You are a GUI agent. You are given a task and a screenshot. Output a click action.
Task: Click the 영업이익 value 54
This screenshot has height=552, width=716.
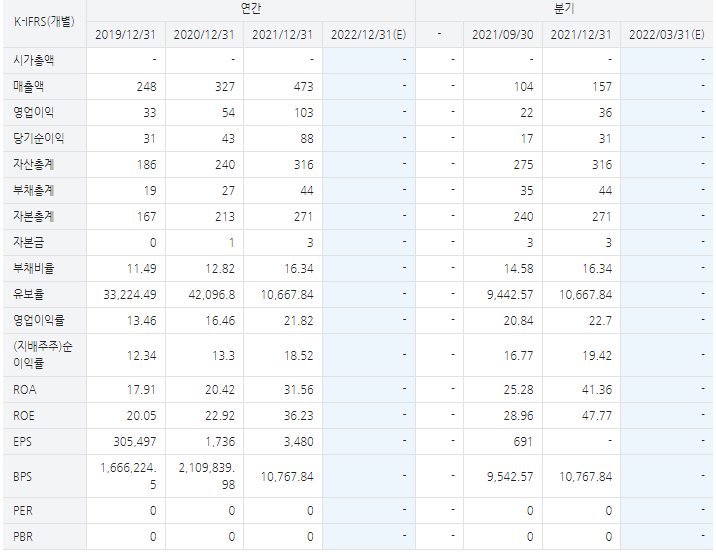click(x=228, y=113)
